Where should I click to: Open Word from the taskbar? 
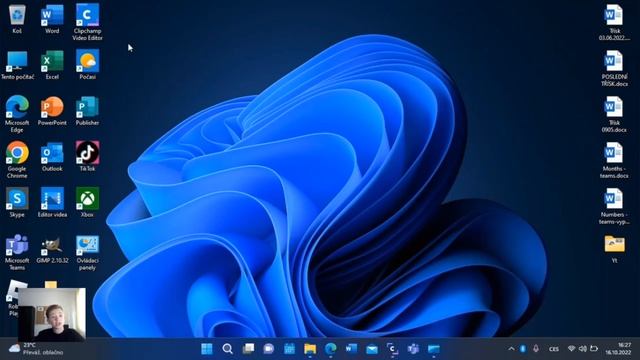point(351,349)
